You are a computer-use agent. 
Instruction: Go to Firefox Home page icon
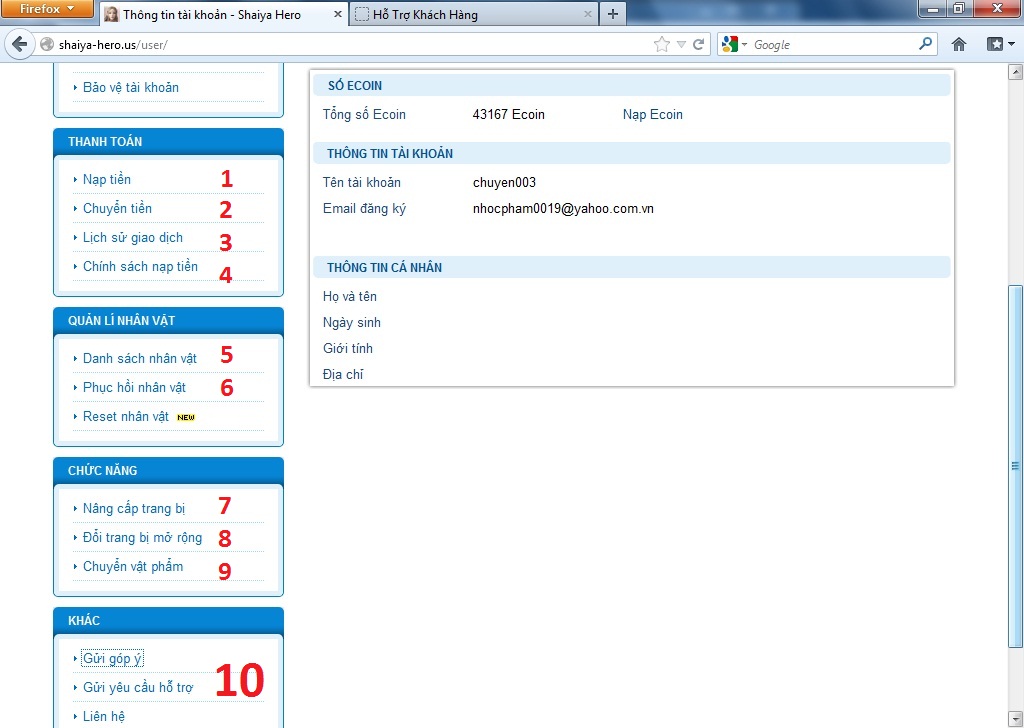coord(959,44)
